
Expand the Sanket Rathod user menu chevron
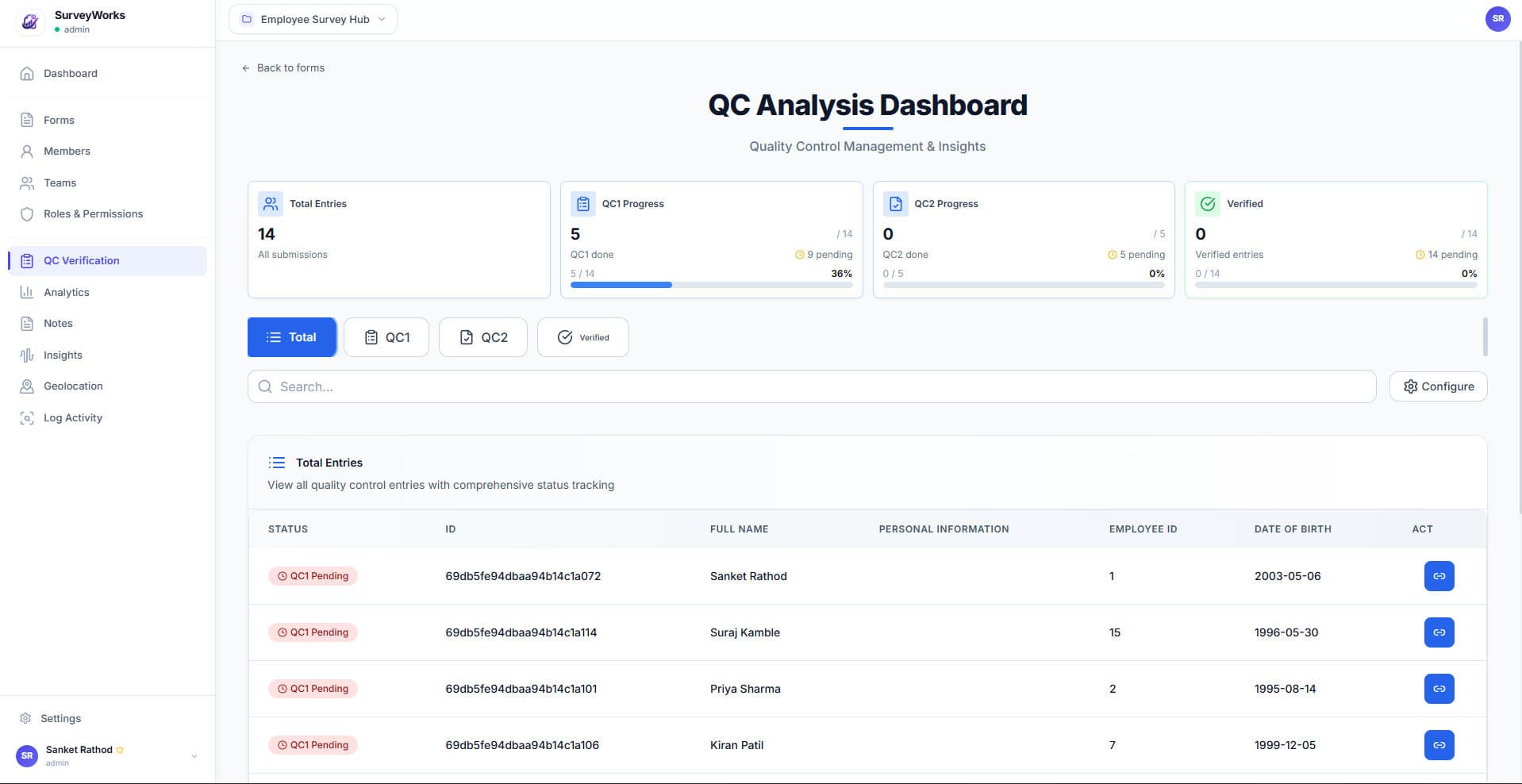tap(194, 756)
